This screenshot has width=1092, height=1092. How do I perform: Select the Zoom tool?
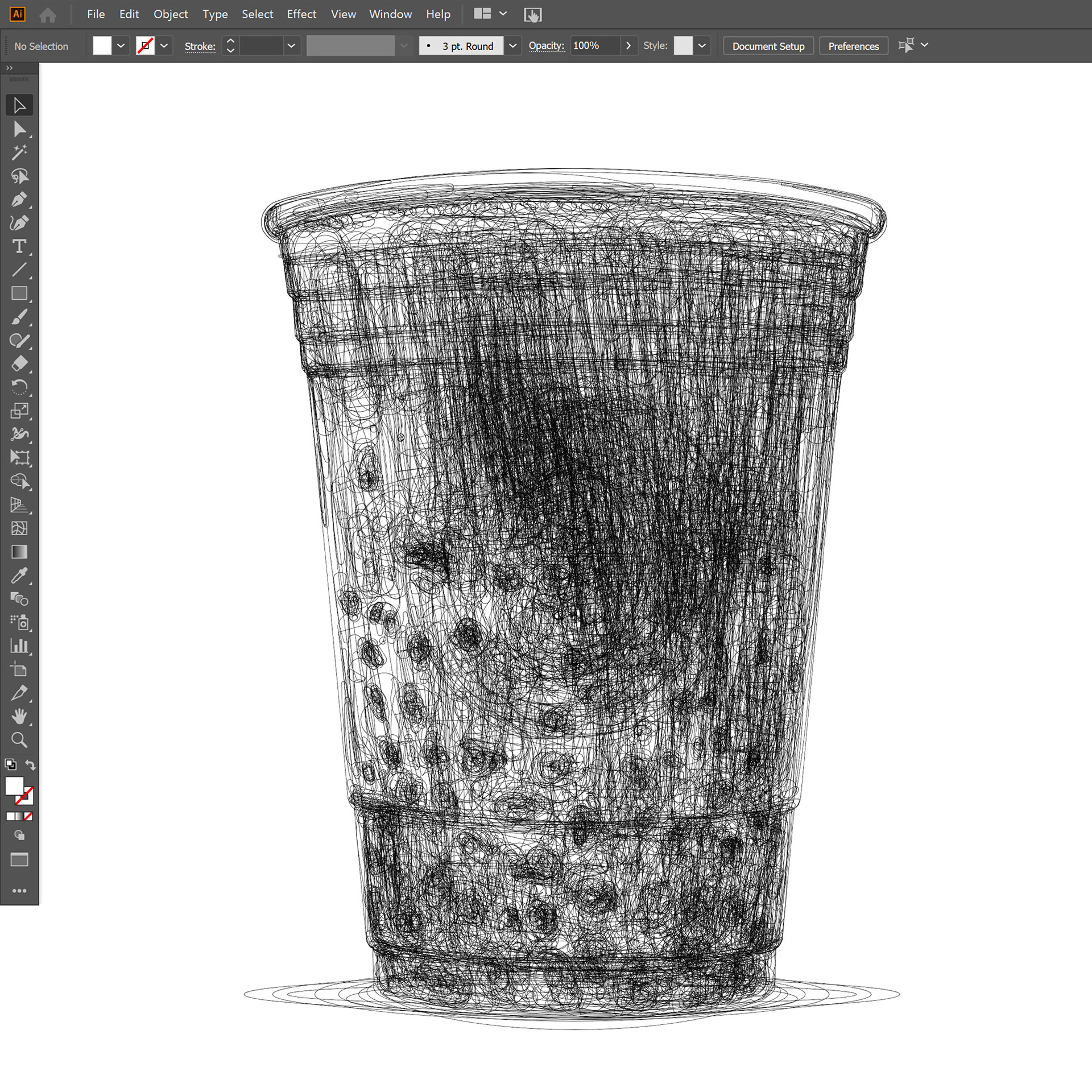coord(19,740)
